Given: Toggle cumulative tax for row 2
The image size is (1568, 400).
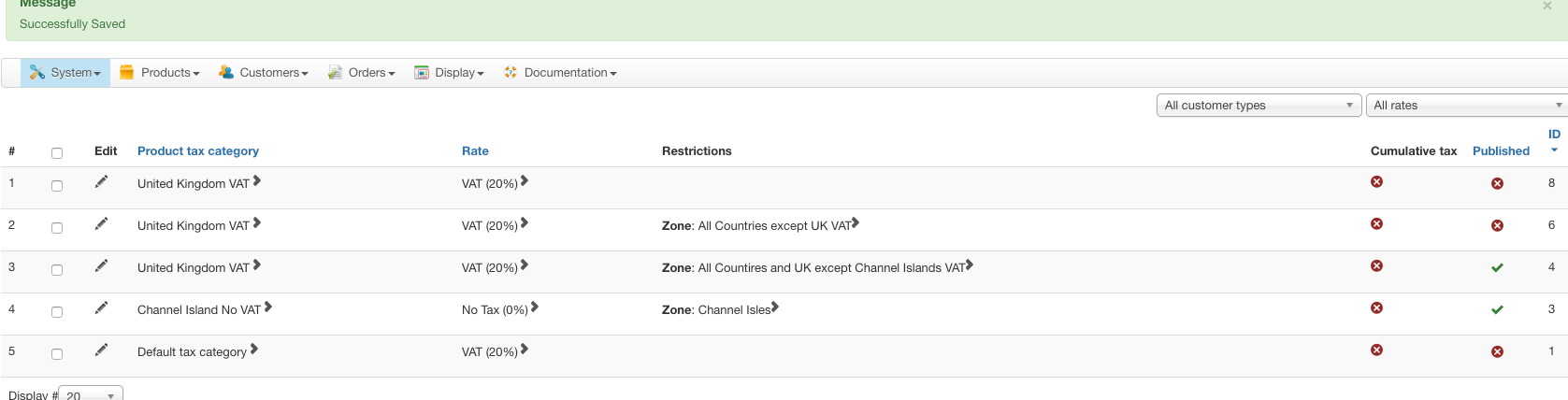Looking at the screenshot, I should coord(1376,224).
